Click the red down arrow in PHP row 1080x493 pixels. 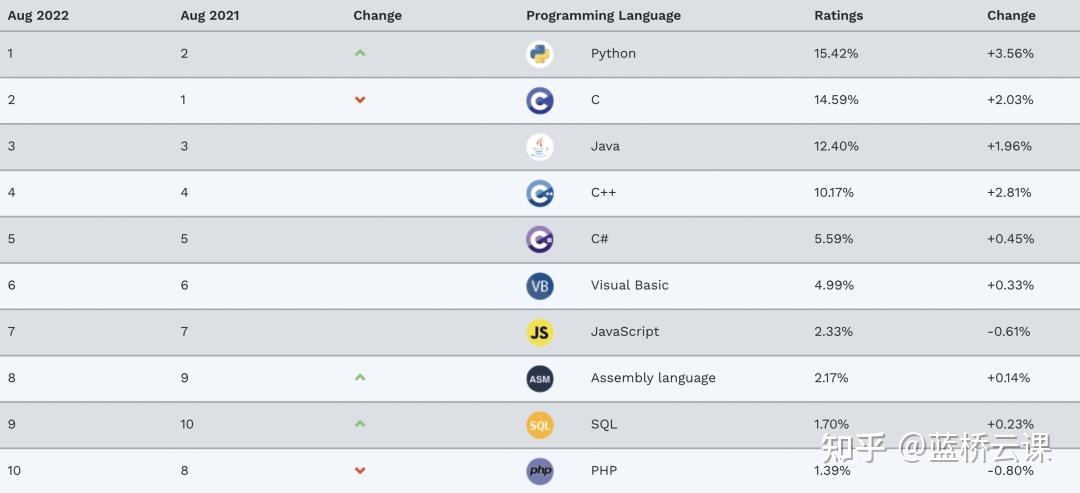pos(360,470)
